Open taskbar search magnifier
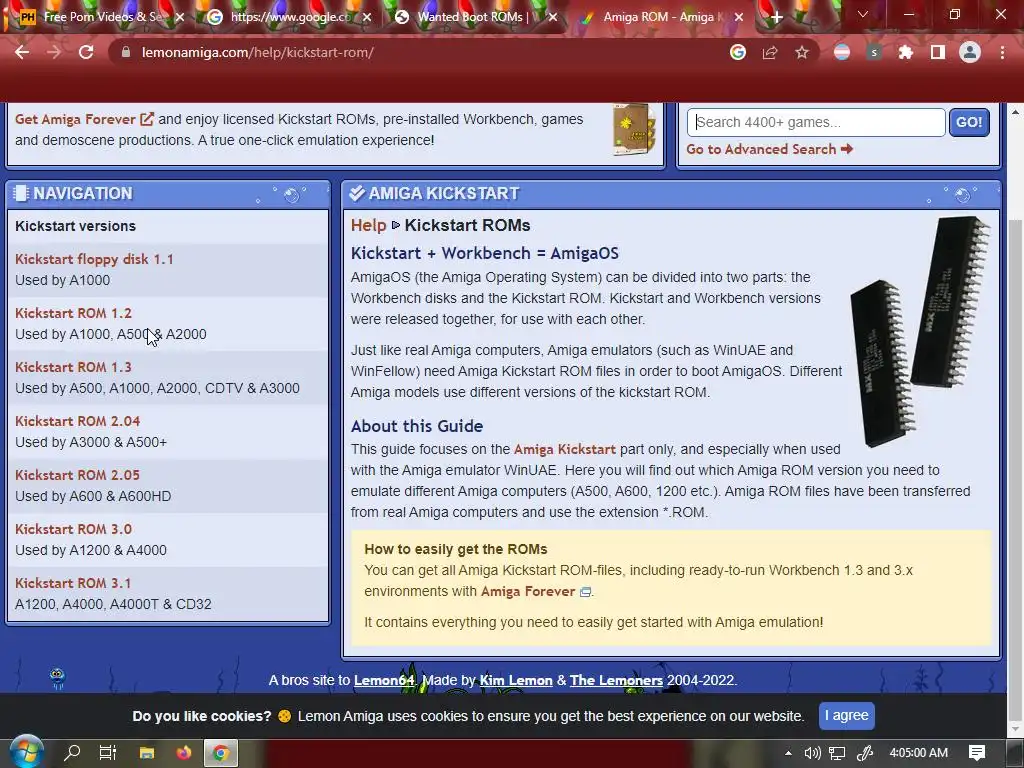The width and height of the screenshot is (1024, 768). [x=72, y=753]
